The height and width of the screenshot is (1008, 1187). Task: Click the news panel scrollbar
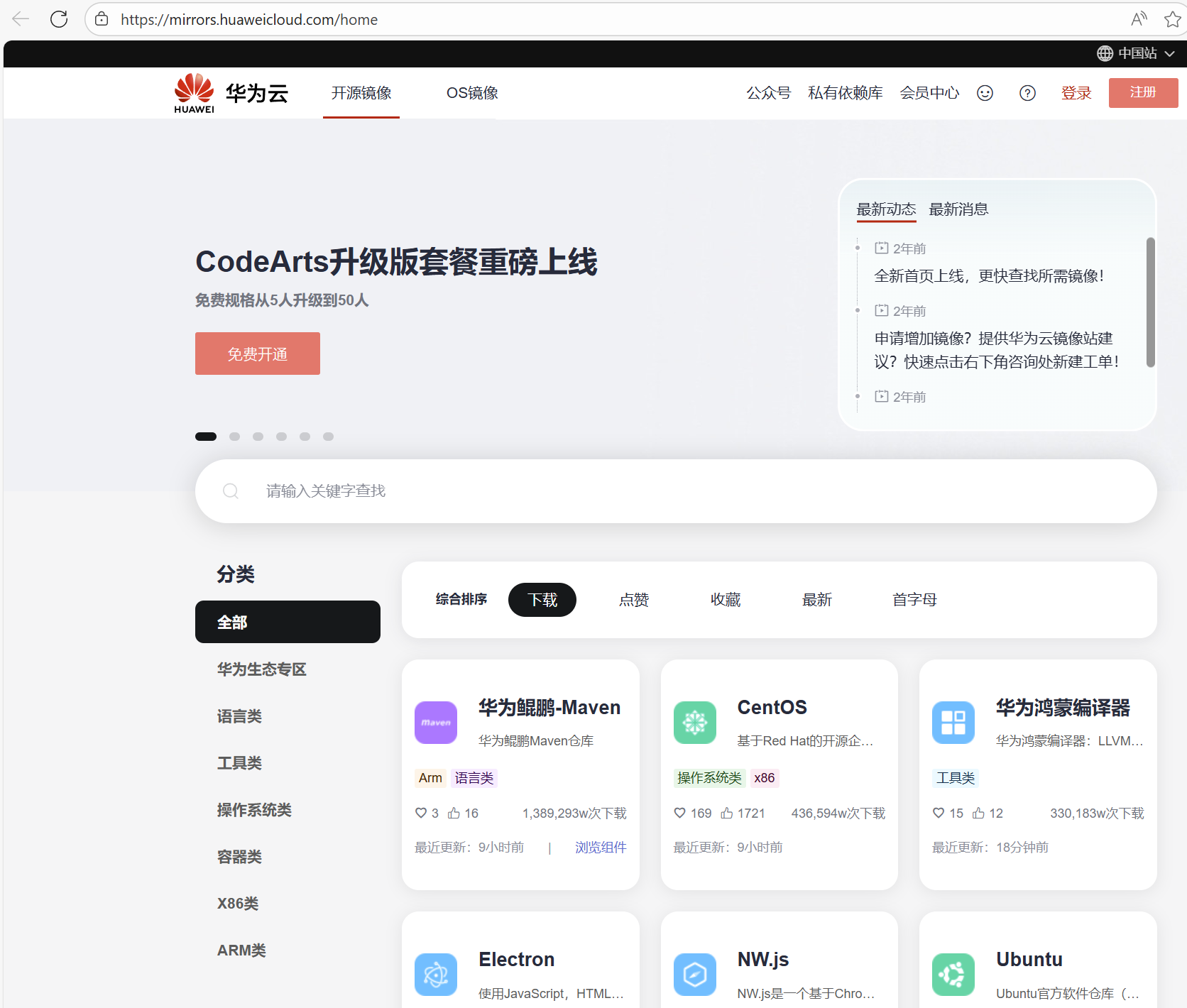(x=1151, y=302)
